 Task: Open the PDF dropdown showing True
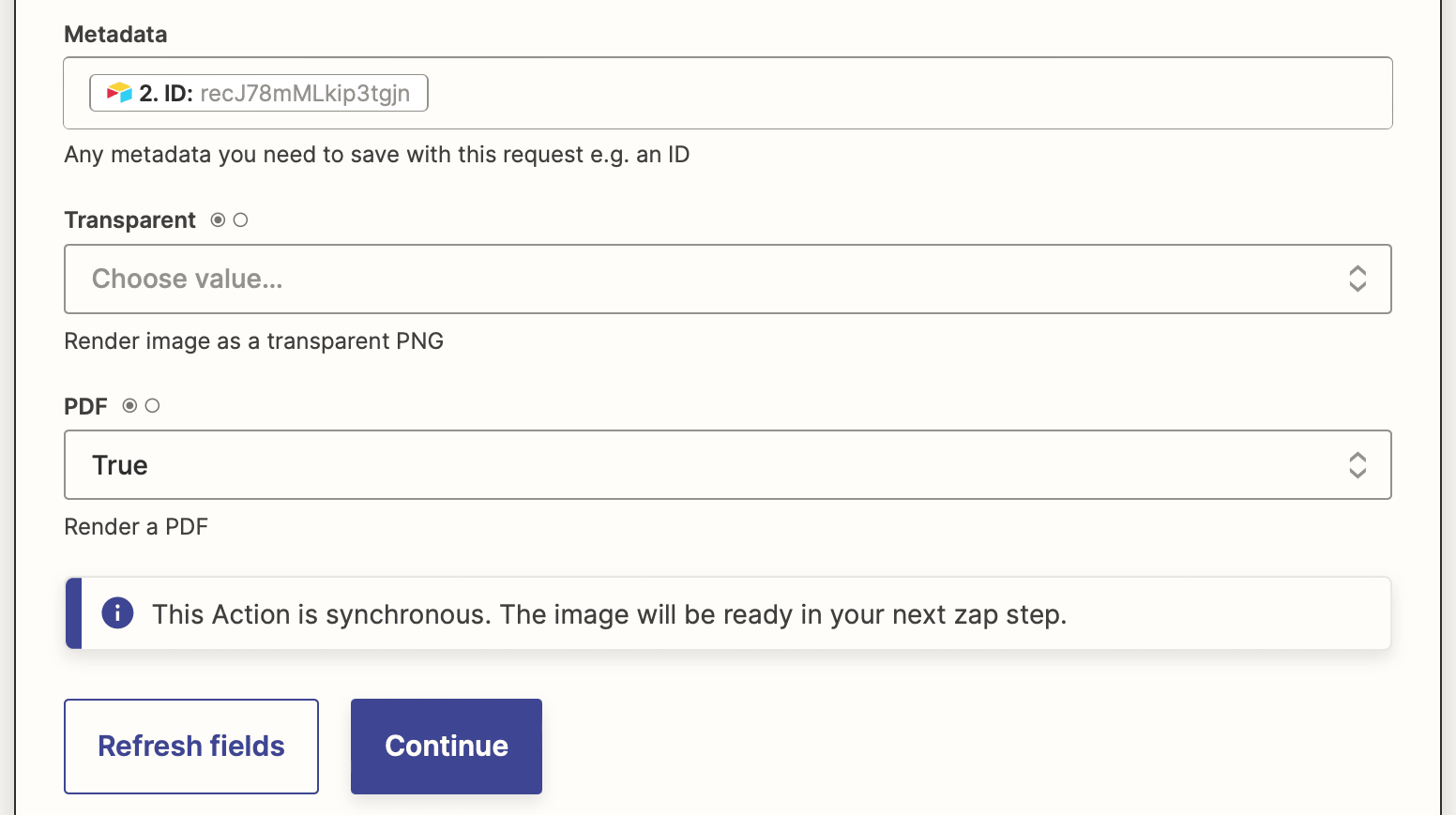pyautogui.click(x=657, y=464)
